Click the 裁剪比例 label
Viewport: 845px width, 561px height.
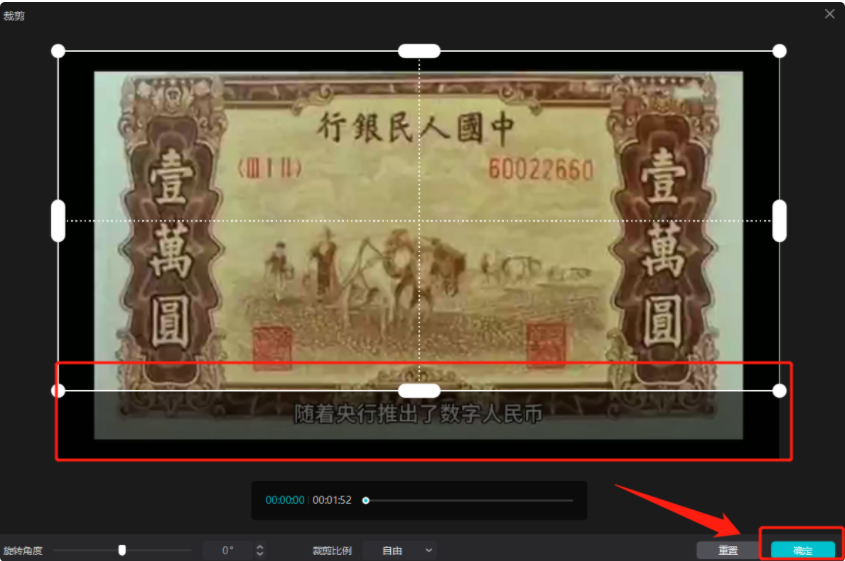pos(332,551)
